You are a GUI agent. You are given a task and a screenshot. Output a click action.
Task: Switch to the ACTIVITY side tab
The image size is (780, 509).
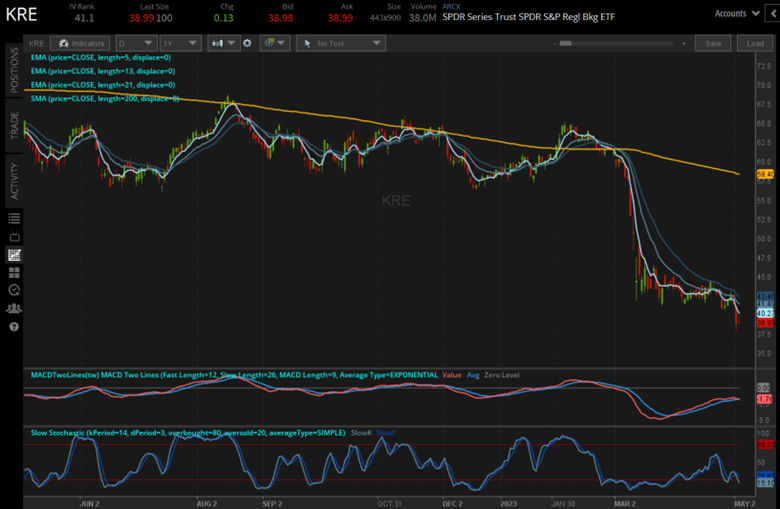[x=14, y=181]
